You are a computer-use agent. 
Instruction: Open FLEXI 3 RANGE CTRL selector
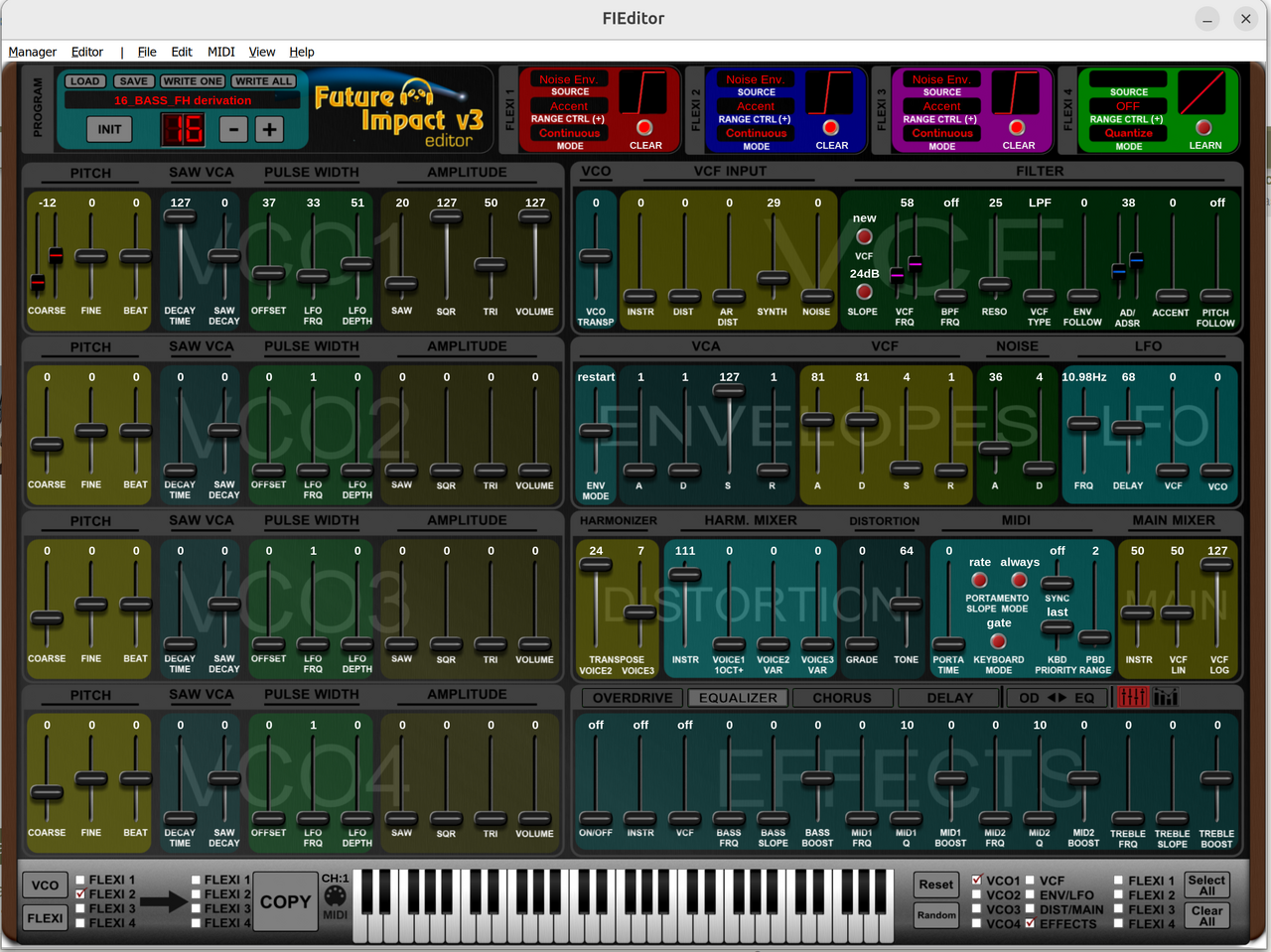(941, 106)
